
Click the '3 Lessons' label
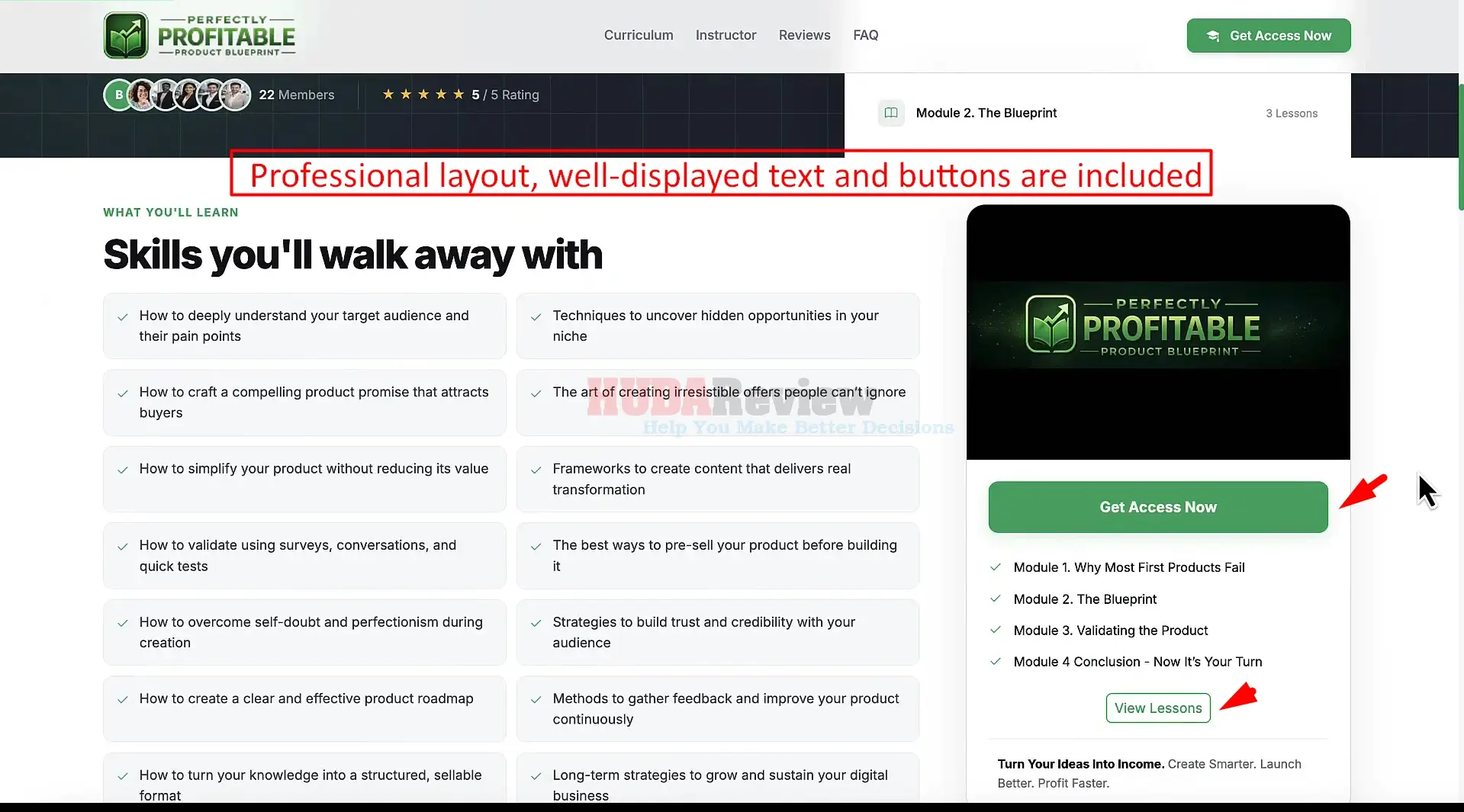(1291, 114)
